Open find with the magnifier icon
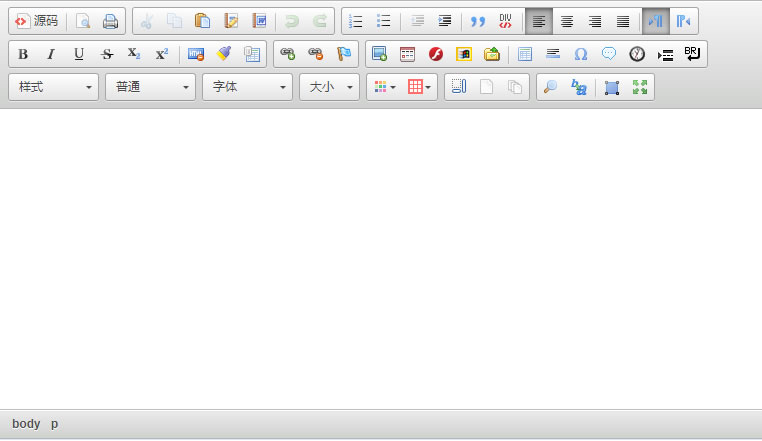Viewport: 762px width, 441px height. coord(550,87)
